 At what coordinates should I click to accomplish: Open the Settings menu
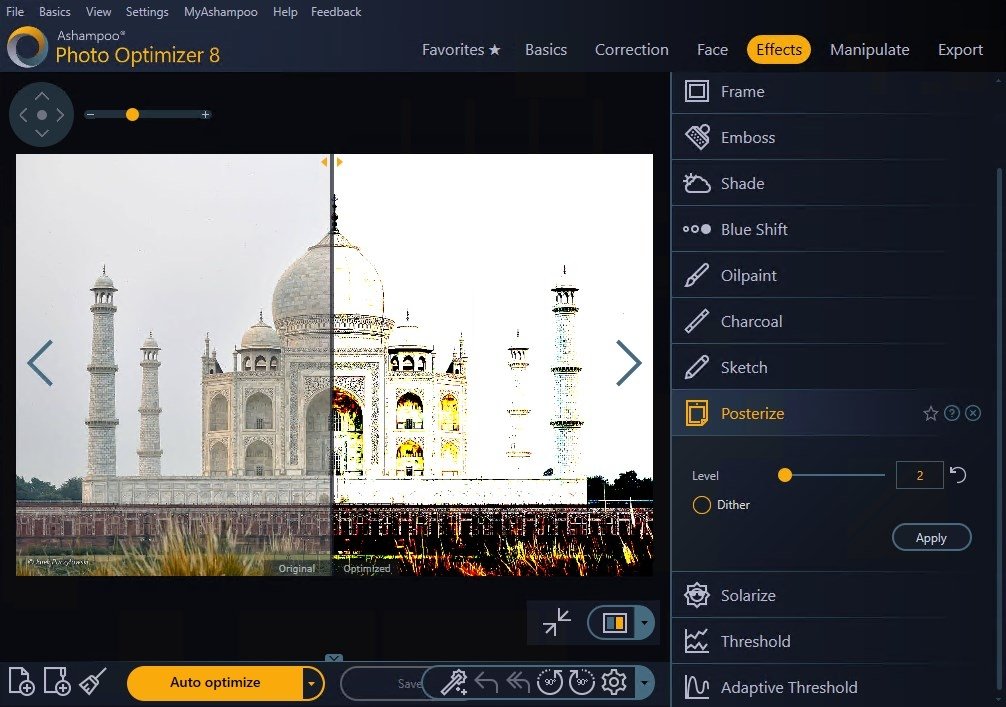[x=147, y=12]
